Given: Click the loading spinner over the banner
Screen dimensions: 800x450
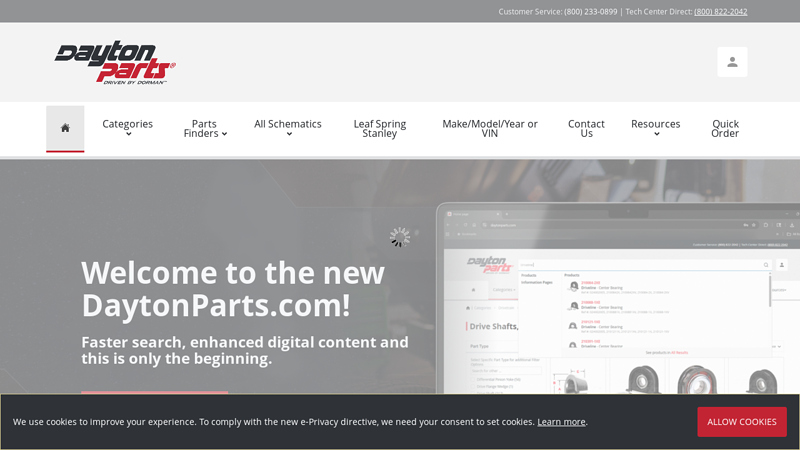Looking at the screenshot, I should point(400,237).
